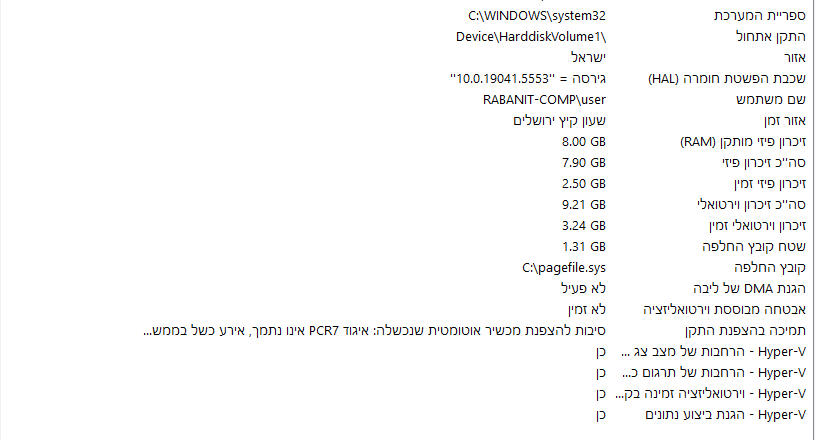Highlight total virtual memory 9.21 GB row
Viewport: 815px width, 440px height.
point(751,204)
